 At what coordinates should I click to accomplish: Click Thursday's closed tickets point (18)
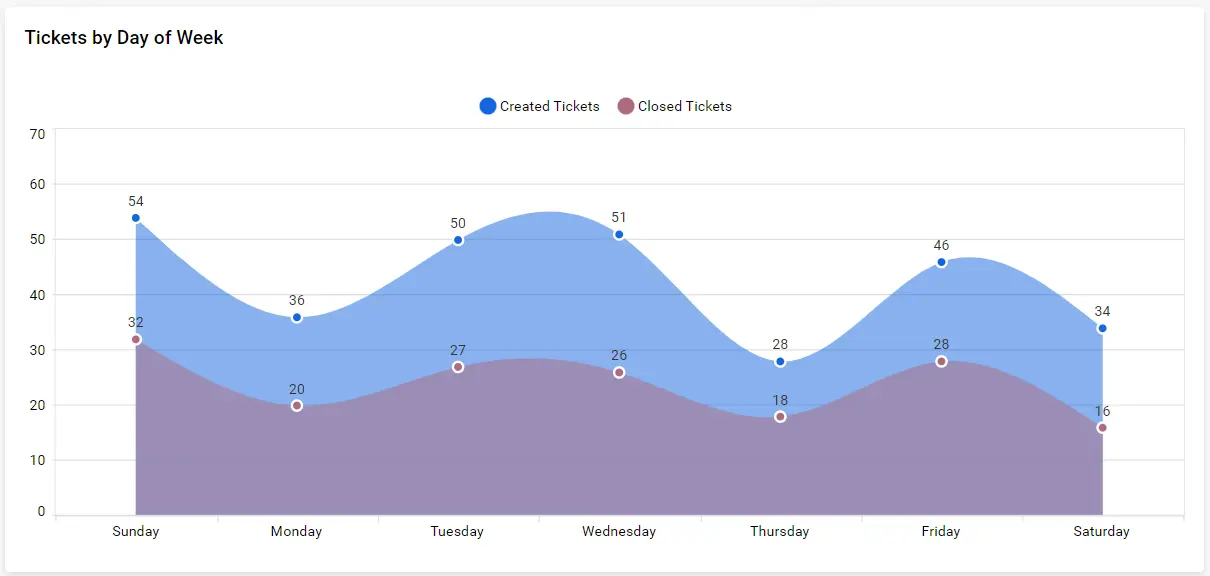click(780, 417)
